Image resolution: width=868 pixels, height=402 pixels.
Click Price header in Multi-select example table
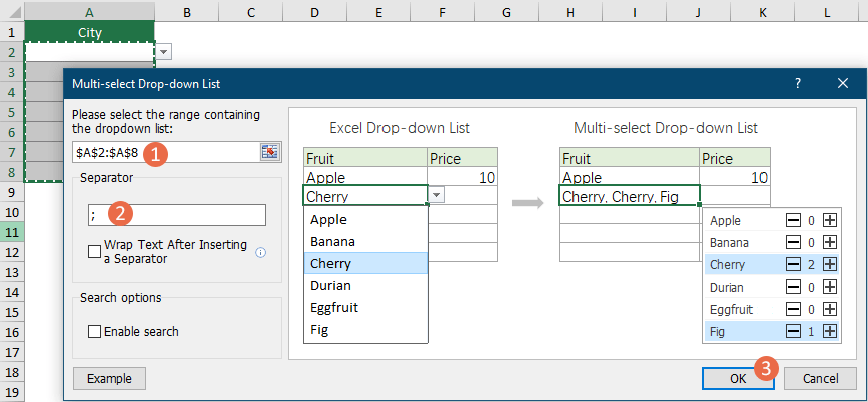(x=735, y=158)
